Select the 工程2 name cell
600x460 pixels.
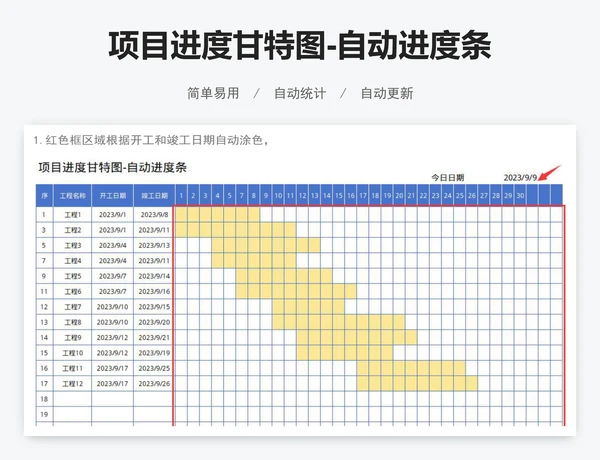click(x=72, y=230)
